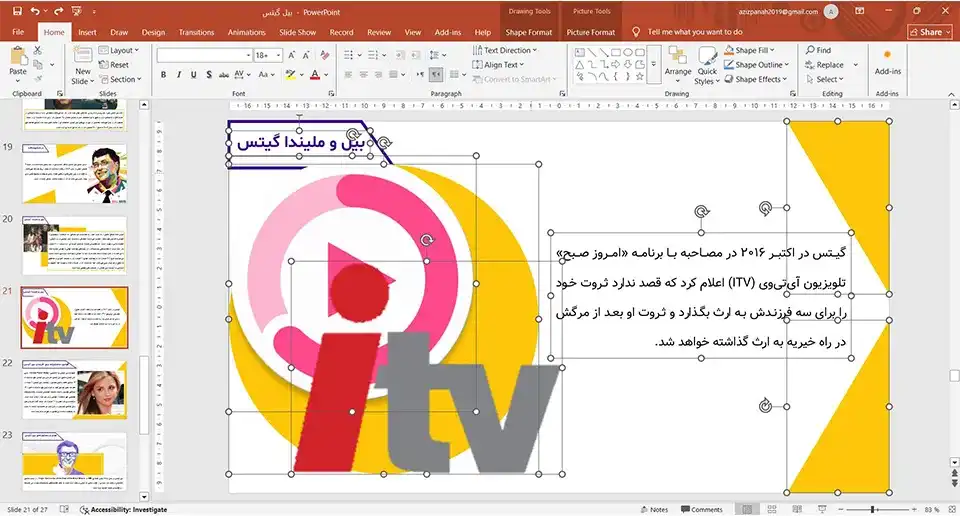960x516 pixels.
Task: Open the Shape Outline dropdown
Action: tap(756, 64)
